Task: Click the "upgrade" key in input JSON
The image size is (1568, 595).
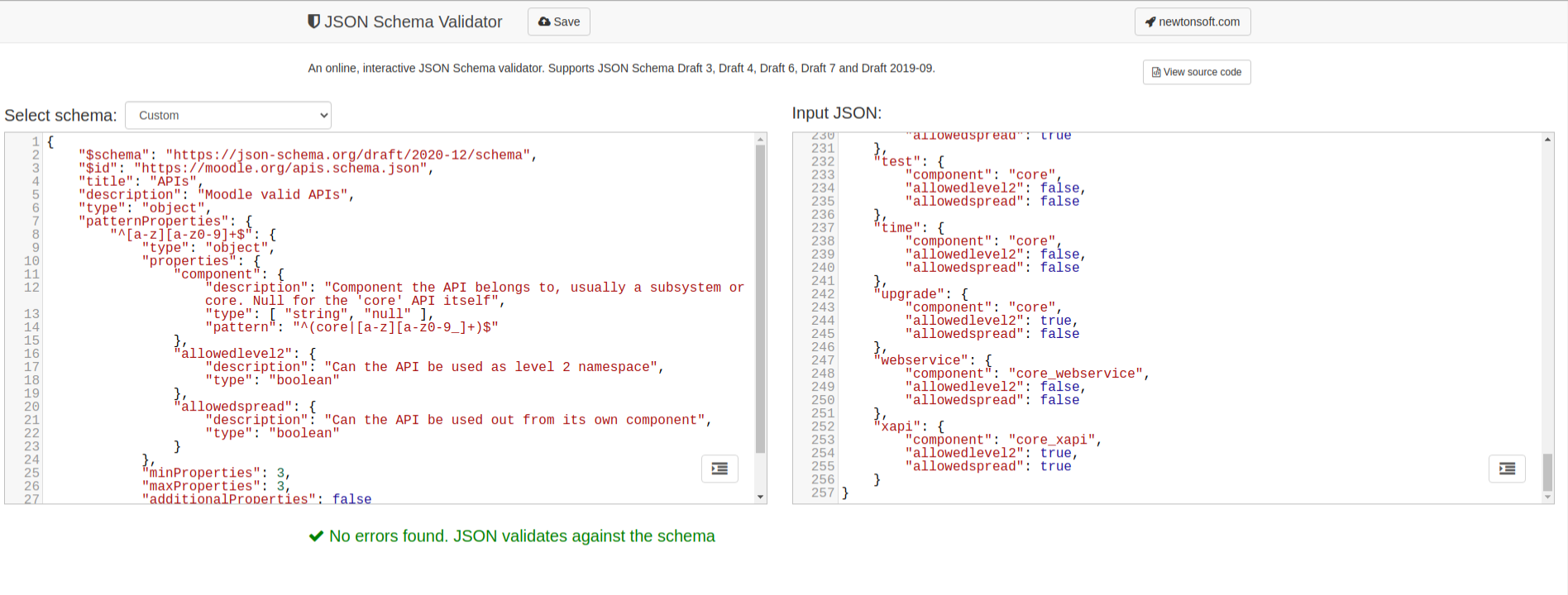Action: (909, 294)
